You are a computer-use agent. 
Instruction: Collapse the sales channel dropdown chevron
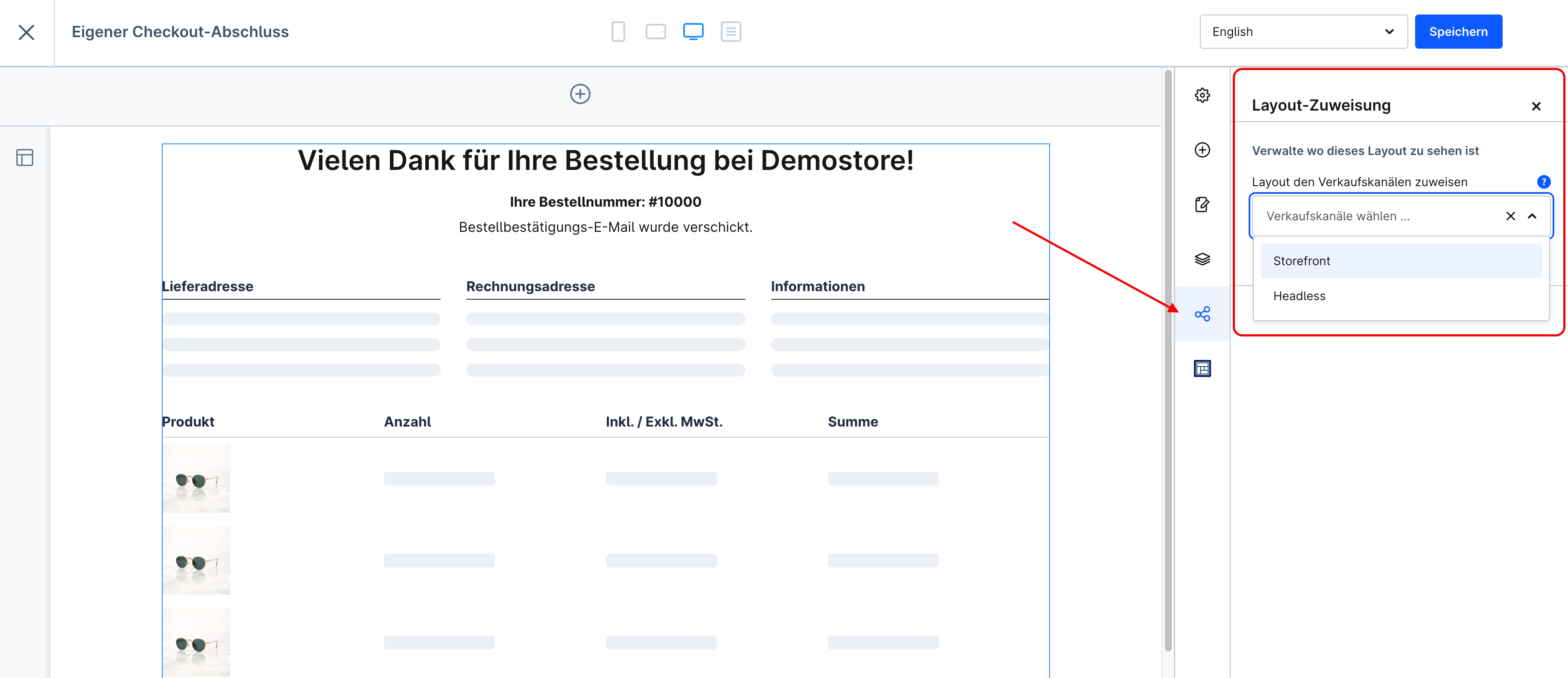(x=1532, y=216)
